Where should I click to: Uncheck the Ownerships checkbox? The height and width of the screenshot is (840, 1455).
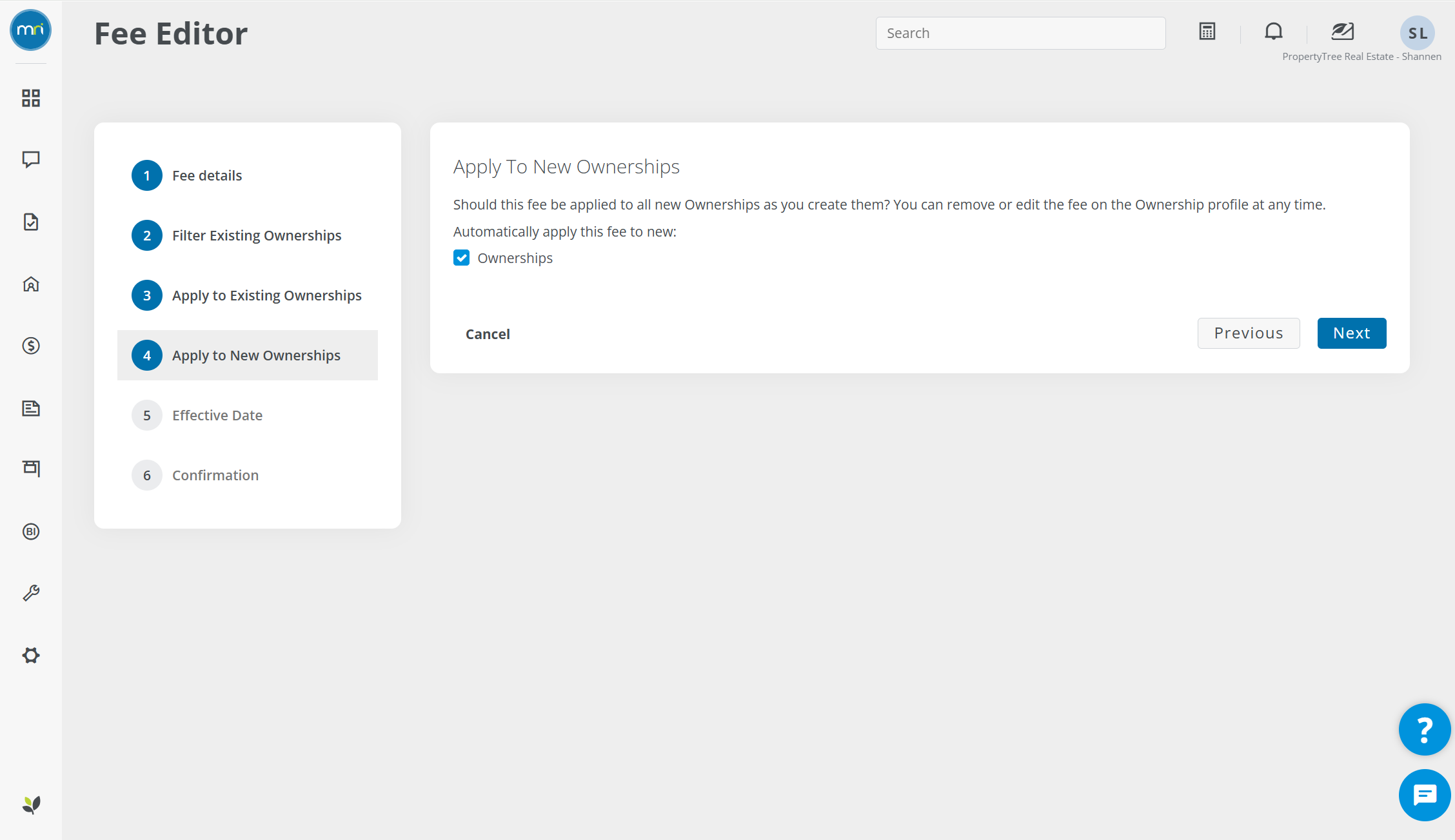[461, 258]
